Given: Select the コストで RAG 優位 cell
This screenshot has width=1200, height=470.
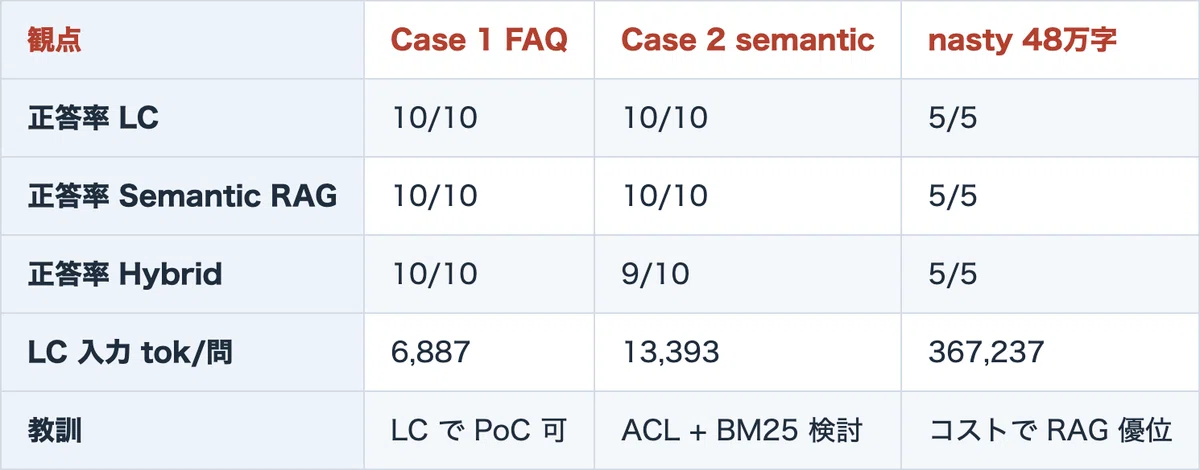Looking at the screenshot, I should [1050, 431].
